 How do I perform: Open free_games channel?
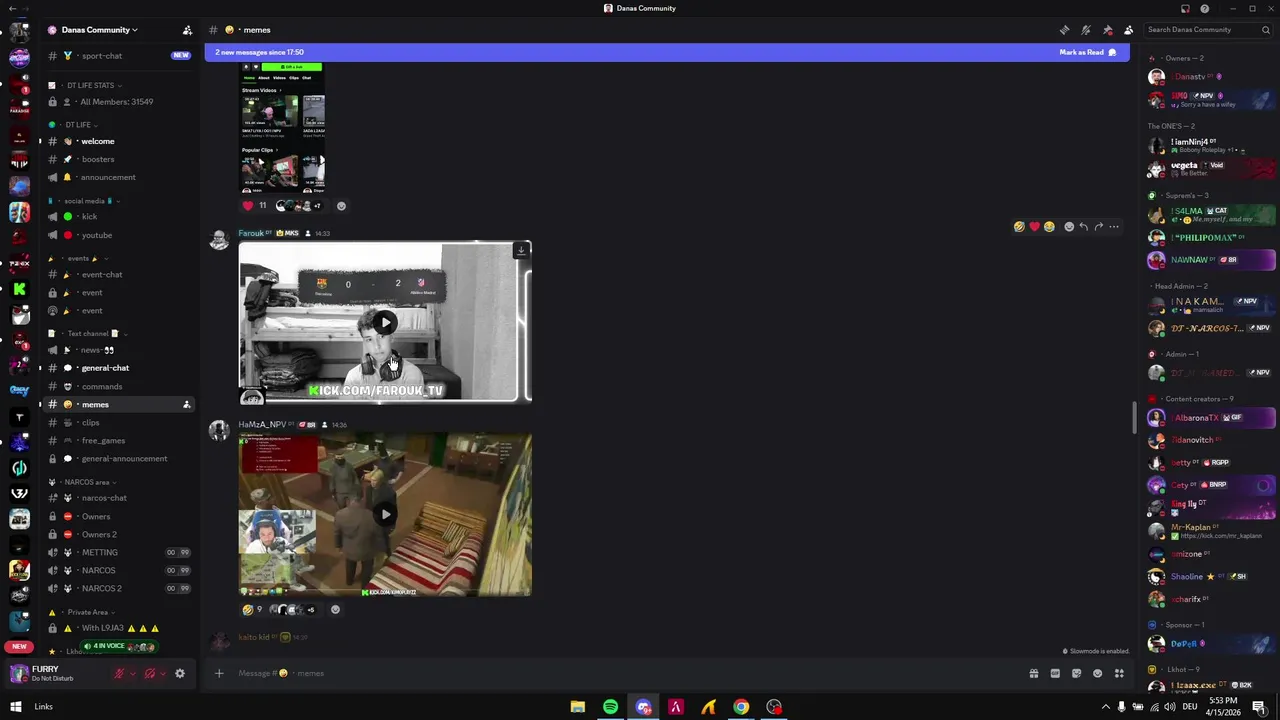pyautogui.click(x=119, y=440)
